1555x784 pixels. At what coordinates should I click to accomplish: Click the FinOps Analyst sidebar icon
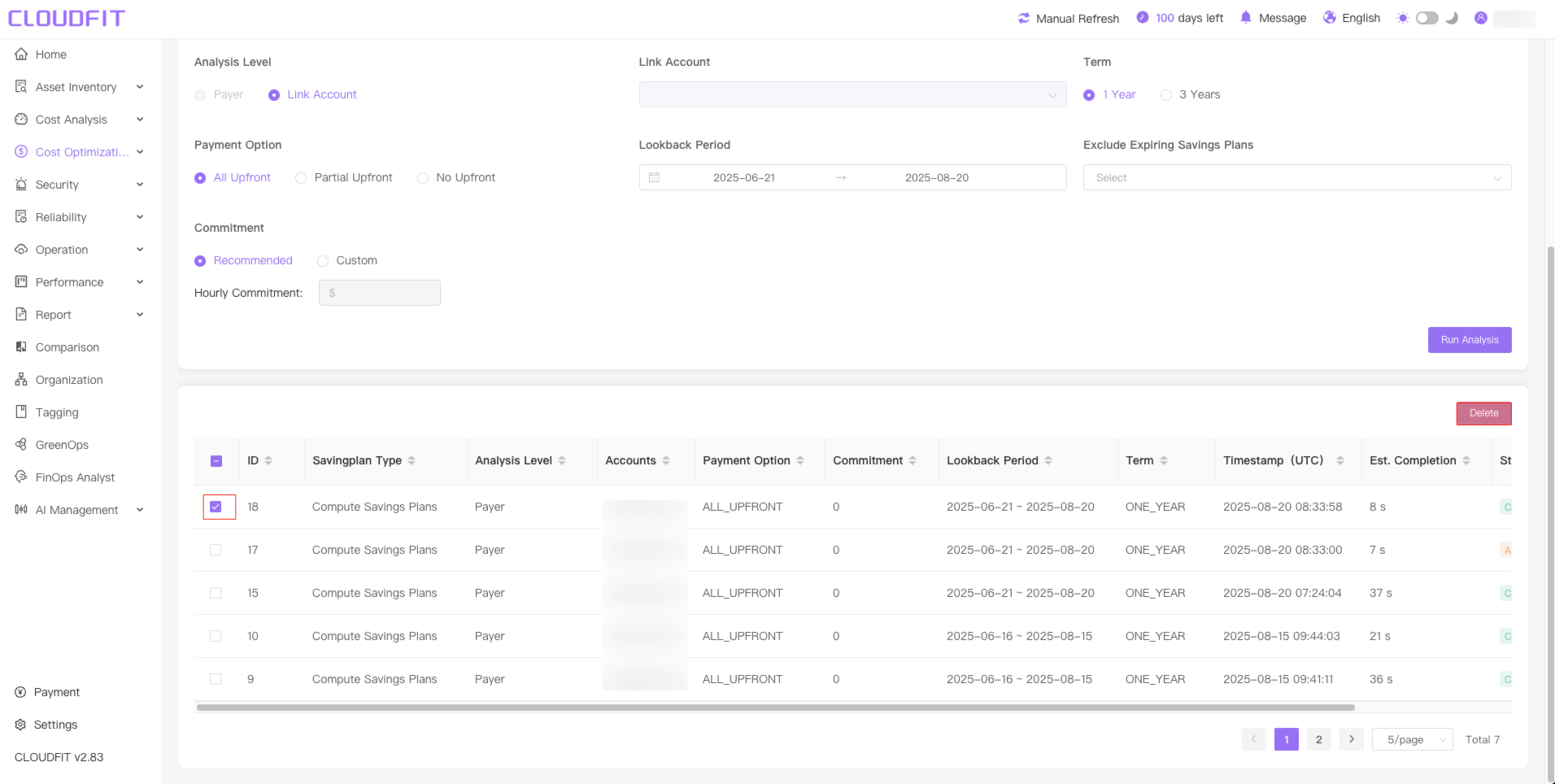tap(21, 477)
